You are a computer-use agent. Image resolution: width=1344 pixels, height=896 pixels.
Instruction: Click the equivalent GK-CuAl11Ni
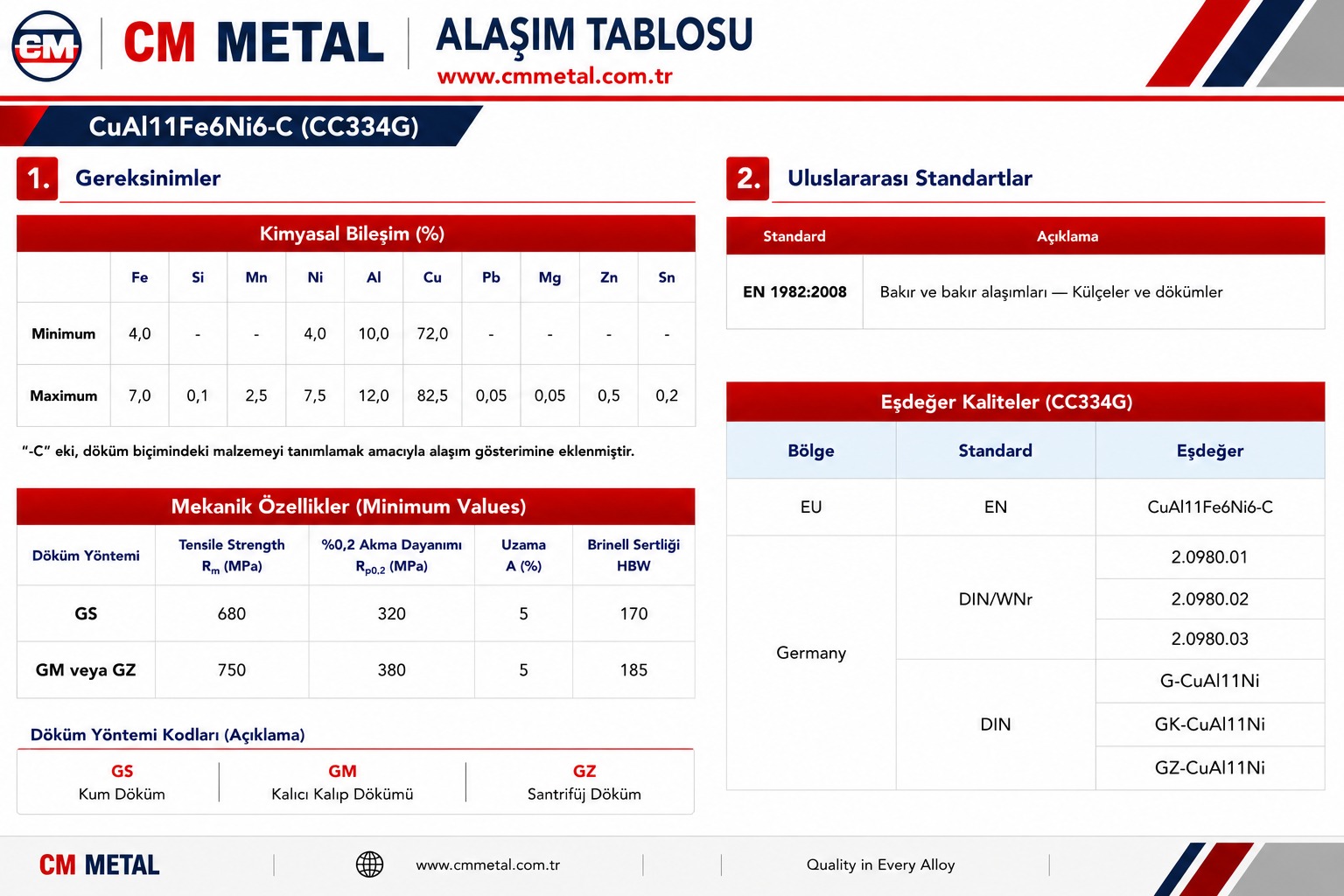tap(1210, 724)
